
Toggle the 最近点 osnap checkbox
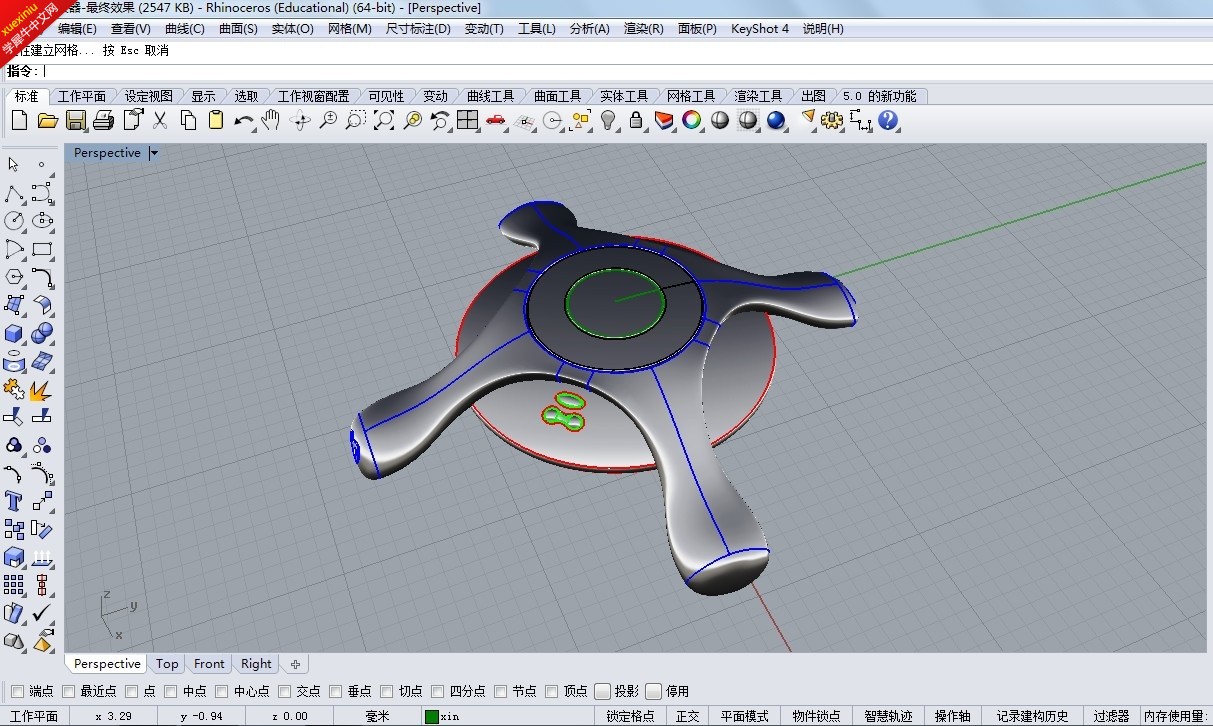[68, 691]
